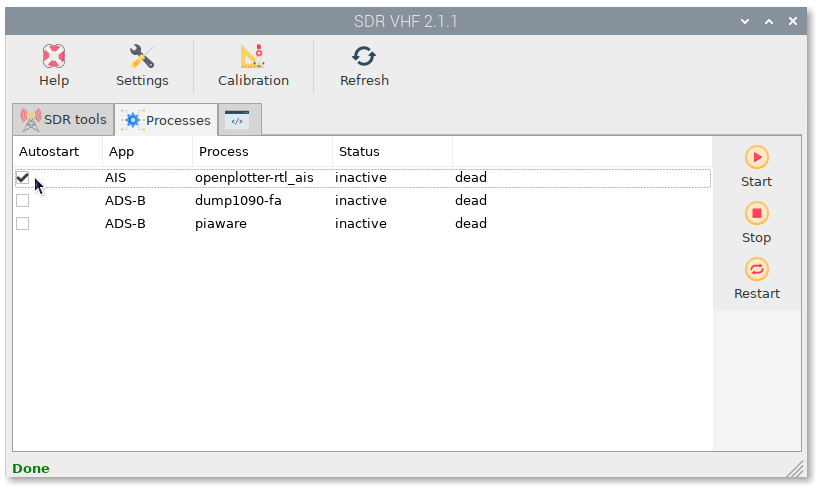816x488 pixels.
Task: Click inactive status of dump1090-fa
Action: click(361, 200)
